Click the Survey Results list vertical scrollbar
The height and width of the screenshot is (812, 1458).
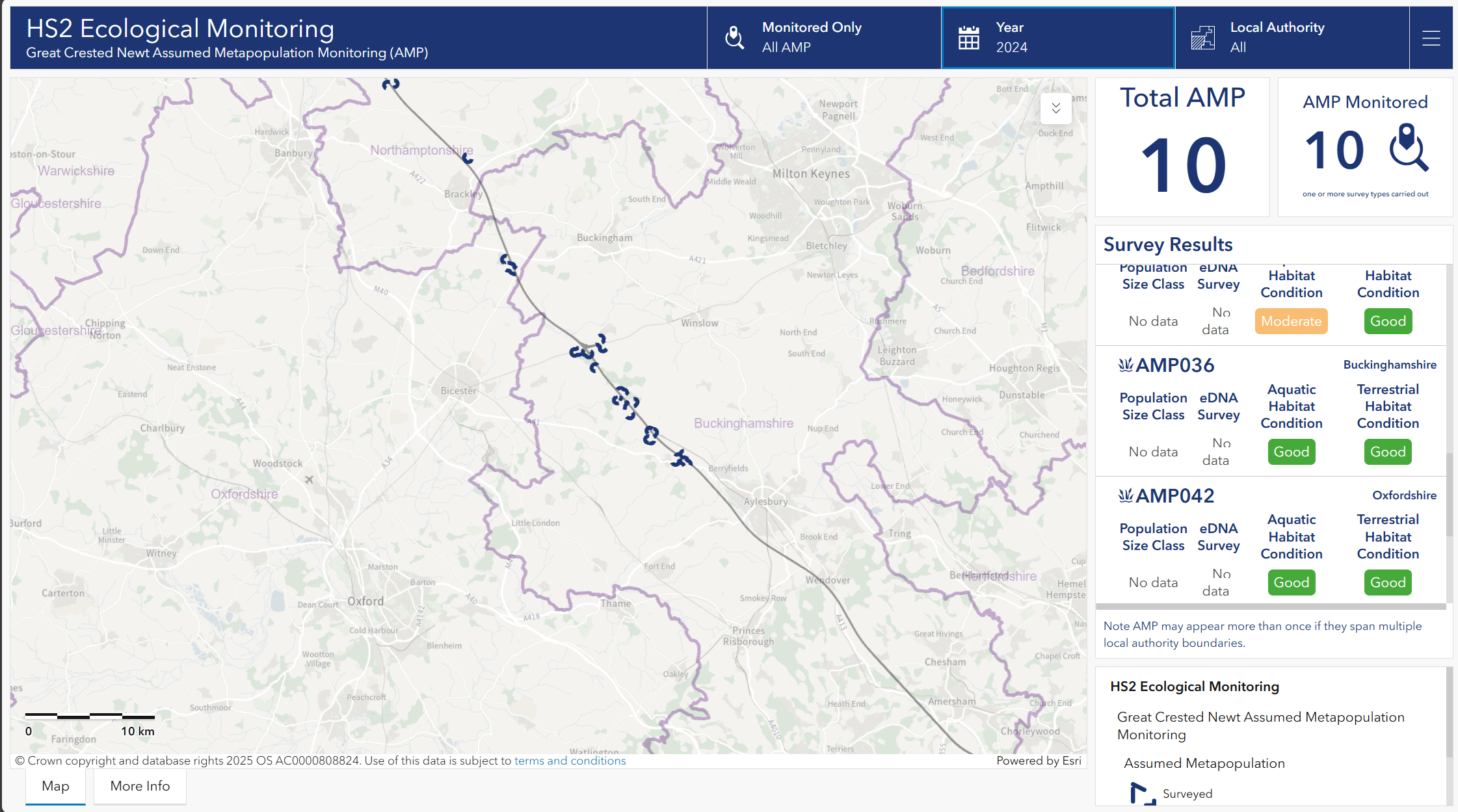pyautogui.click(x=1449, y=494)
